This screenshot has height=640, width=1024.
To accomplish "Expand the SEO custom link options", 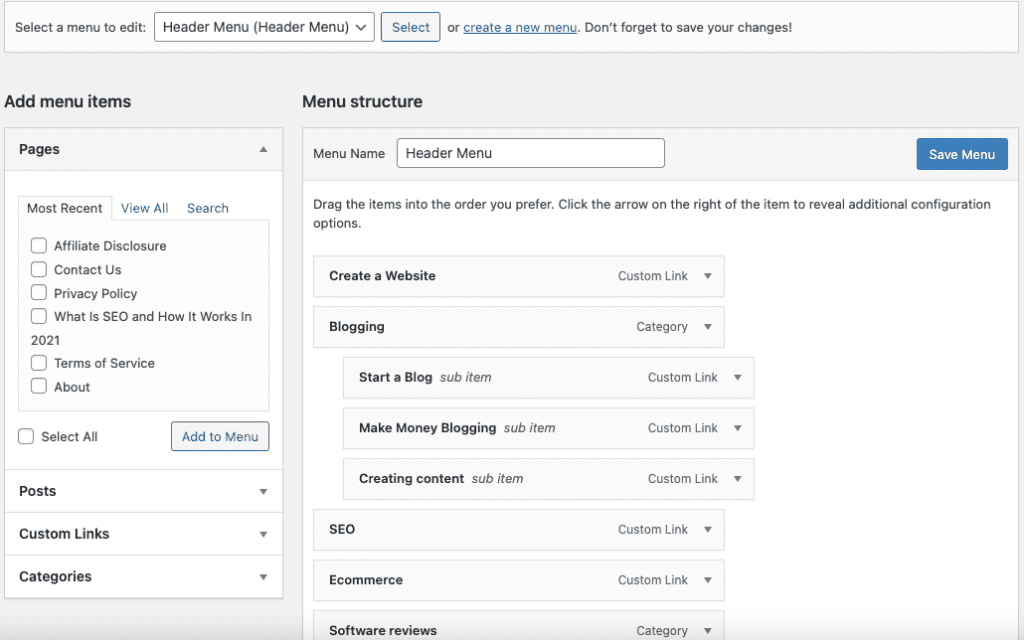I will pos(709,529).
